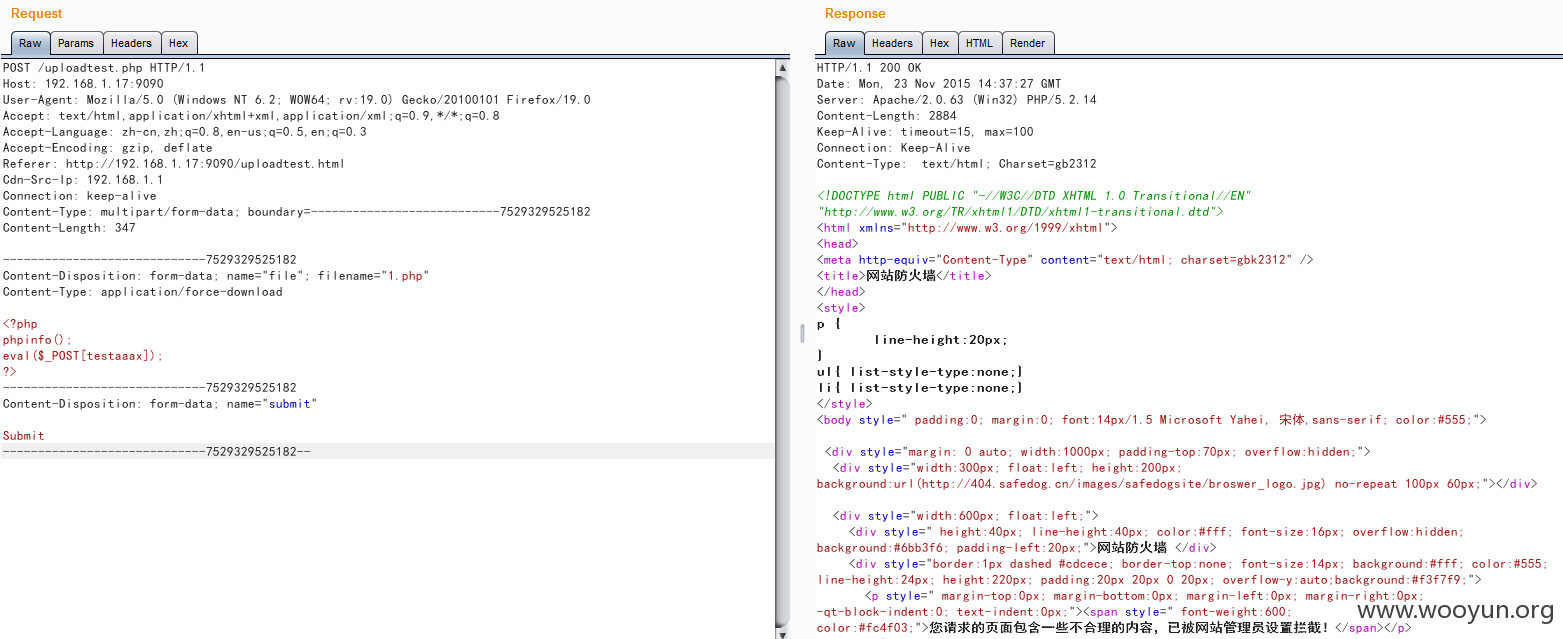The image size is (1563, 639).
Task: Click the name="submit" Content-Disposition line
Action: [159, 404]
